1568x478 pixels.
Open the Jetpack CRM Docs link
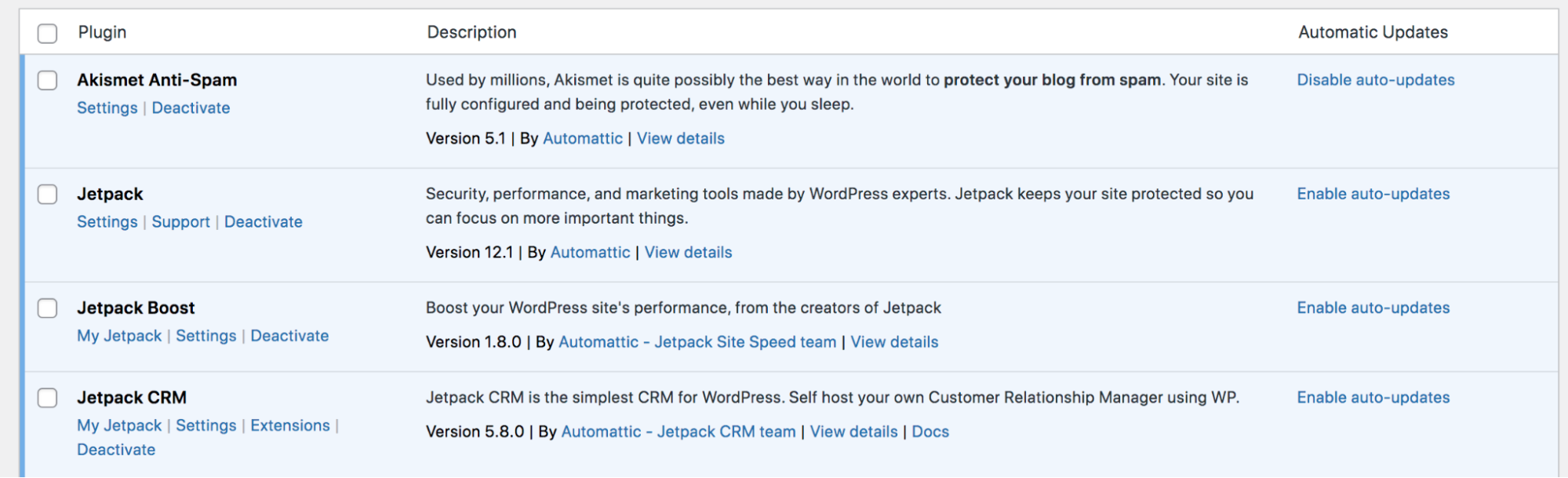[x=930, y=432]
